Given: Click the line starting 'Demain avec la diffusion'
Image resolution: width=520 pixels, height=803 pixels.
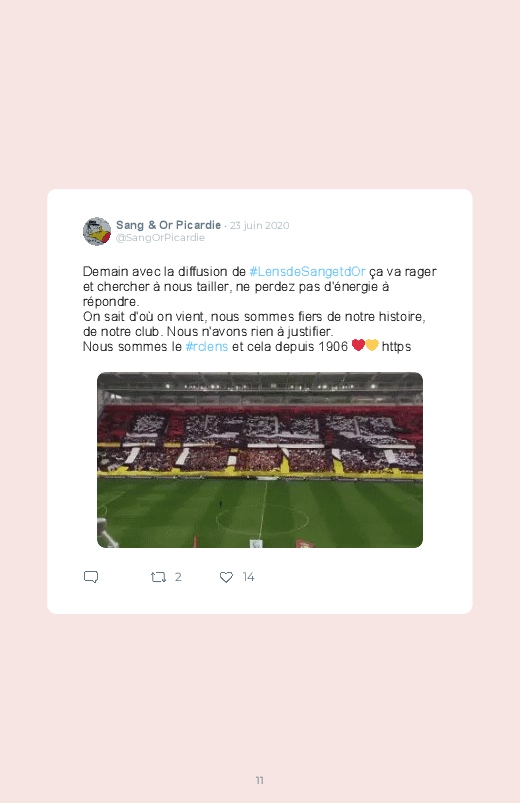Looking at the screenshot, I should point(260,271).
